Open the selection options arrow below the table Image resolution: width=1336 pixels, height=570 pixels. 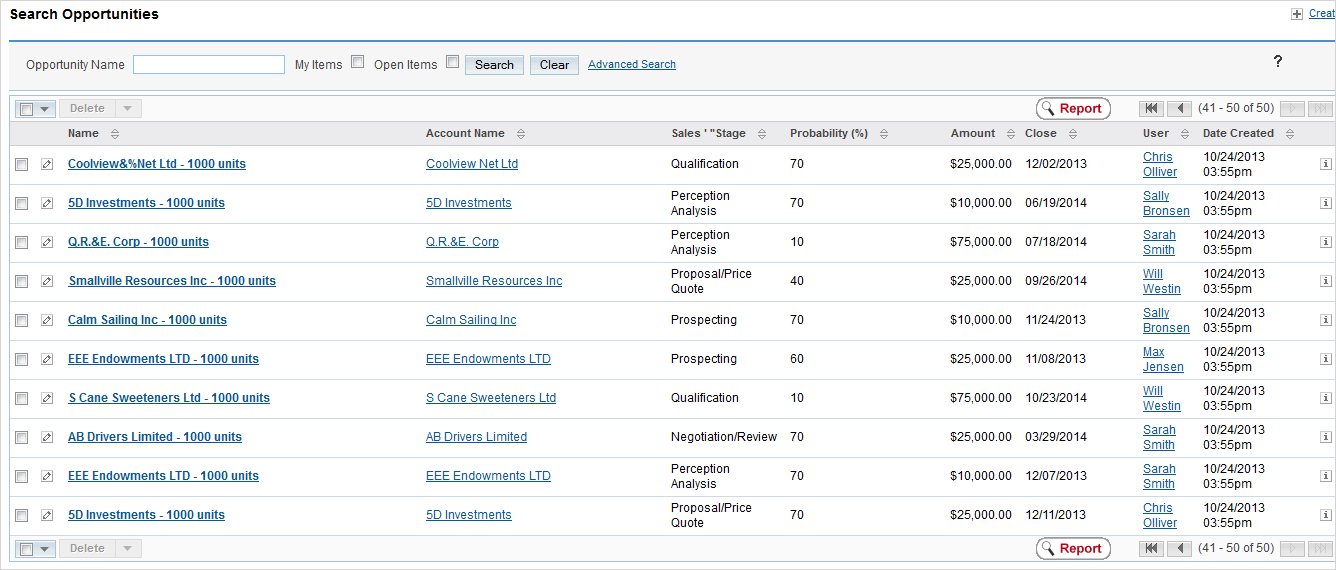[46, 549]
